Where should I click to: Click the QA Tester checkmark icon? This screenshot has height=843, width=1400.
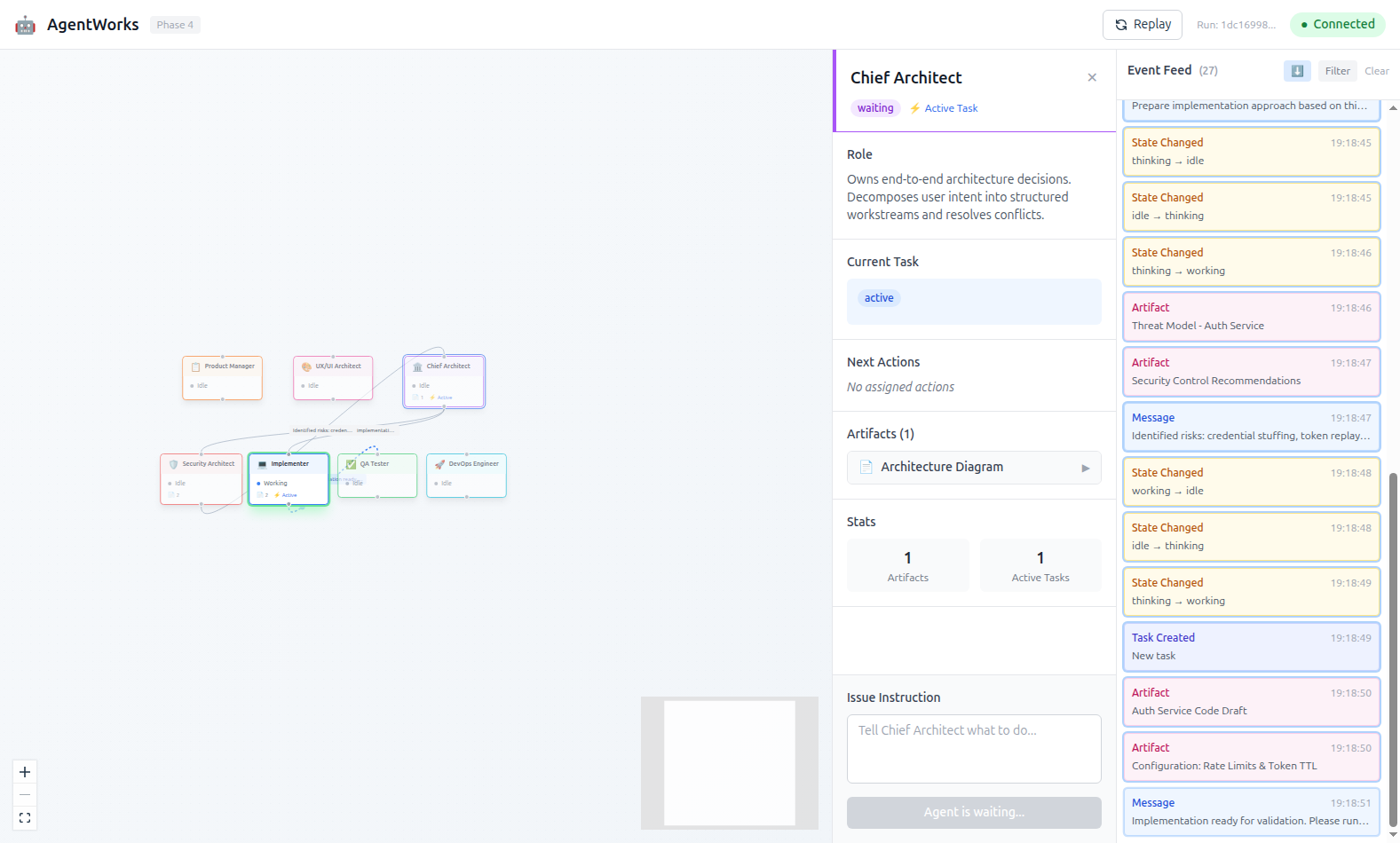tap(351, 464)
